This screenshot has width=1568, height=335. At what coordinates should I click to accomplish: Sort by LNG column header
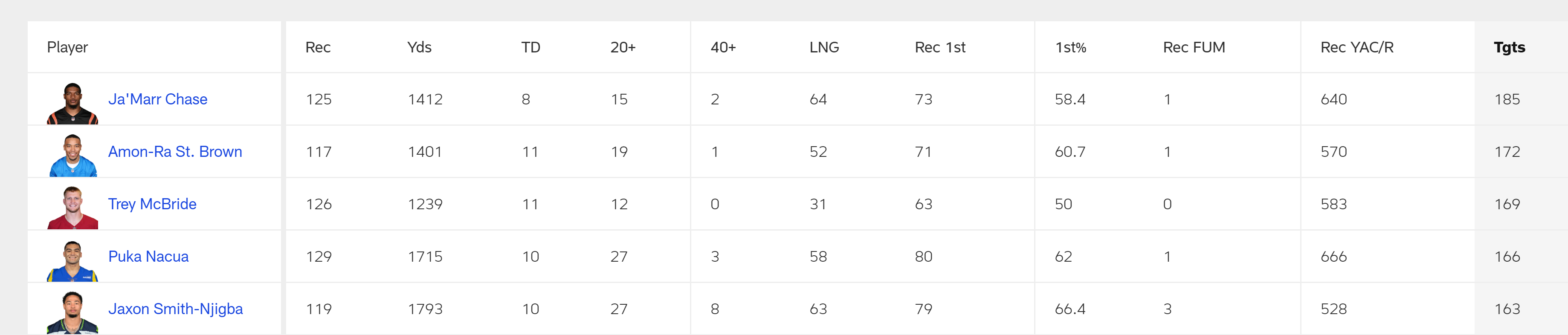click(x=823, y=47)
